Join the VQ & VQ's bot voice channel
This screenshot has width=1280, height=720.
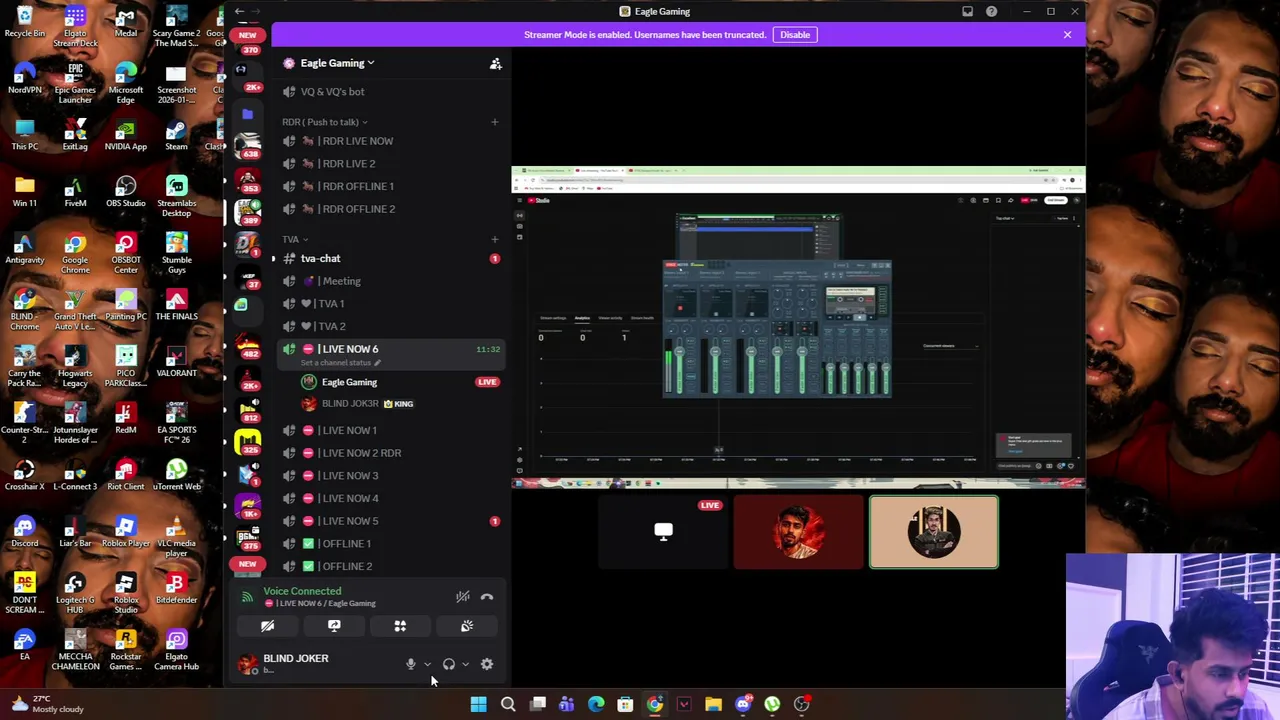pyautogui.click(x=391, y=92)
